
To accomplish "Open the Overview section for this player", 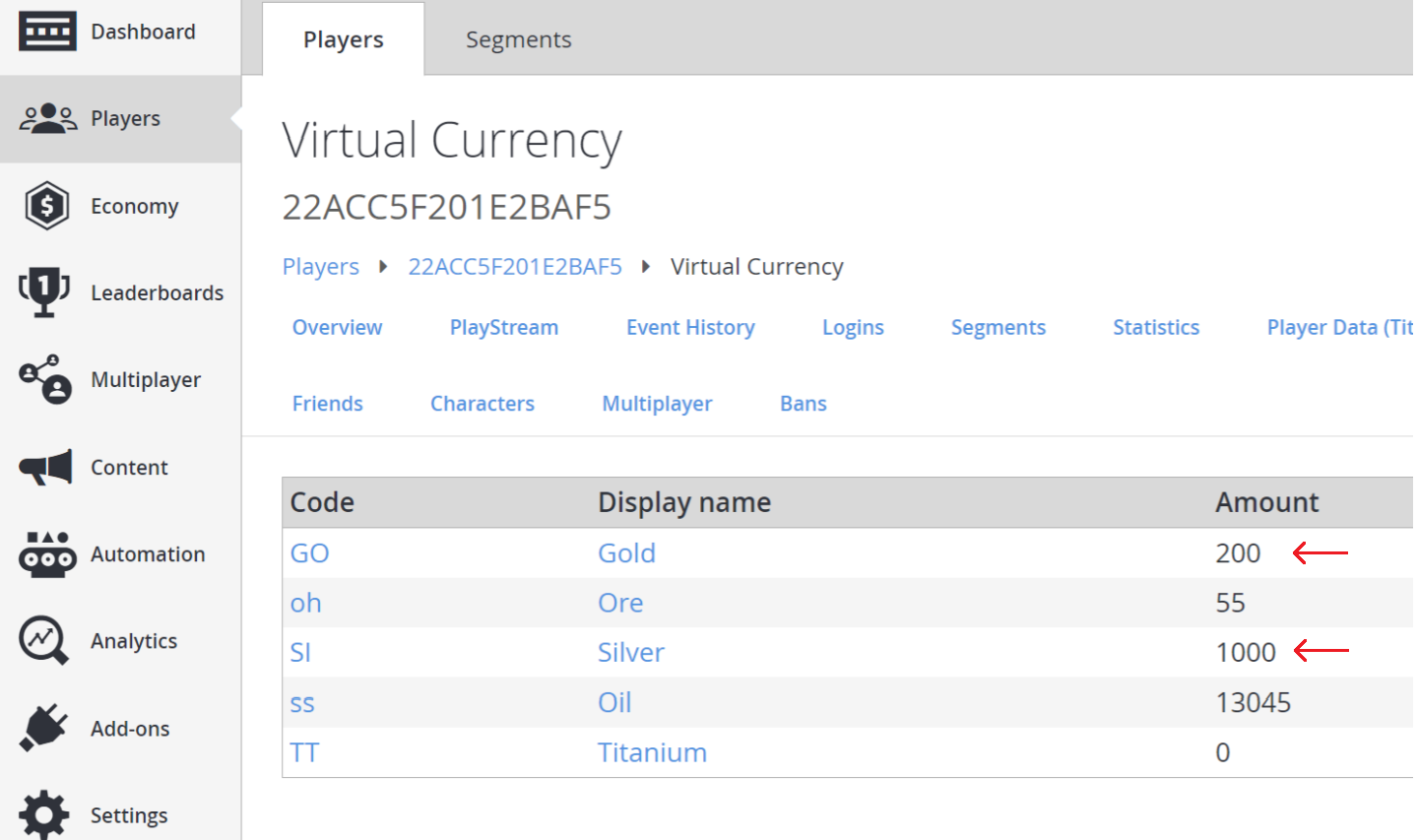I will (x=337, y=327).
